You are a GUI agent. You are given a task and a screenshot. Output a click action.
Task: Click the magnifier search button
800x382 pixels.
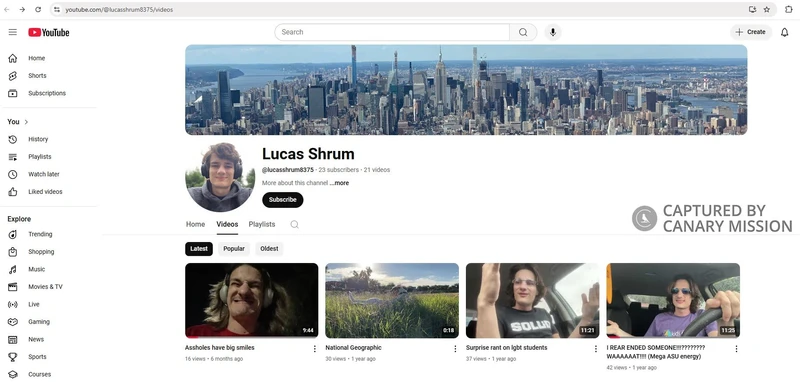click(523, 32)
